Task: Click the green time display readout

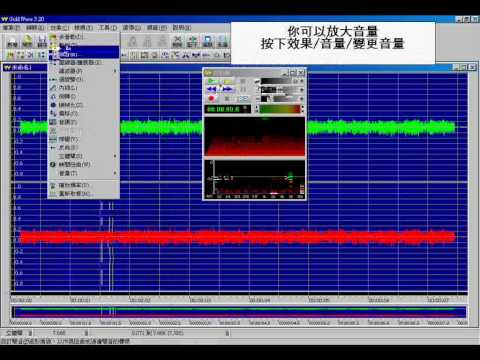Action: (228, 109)
